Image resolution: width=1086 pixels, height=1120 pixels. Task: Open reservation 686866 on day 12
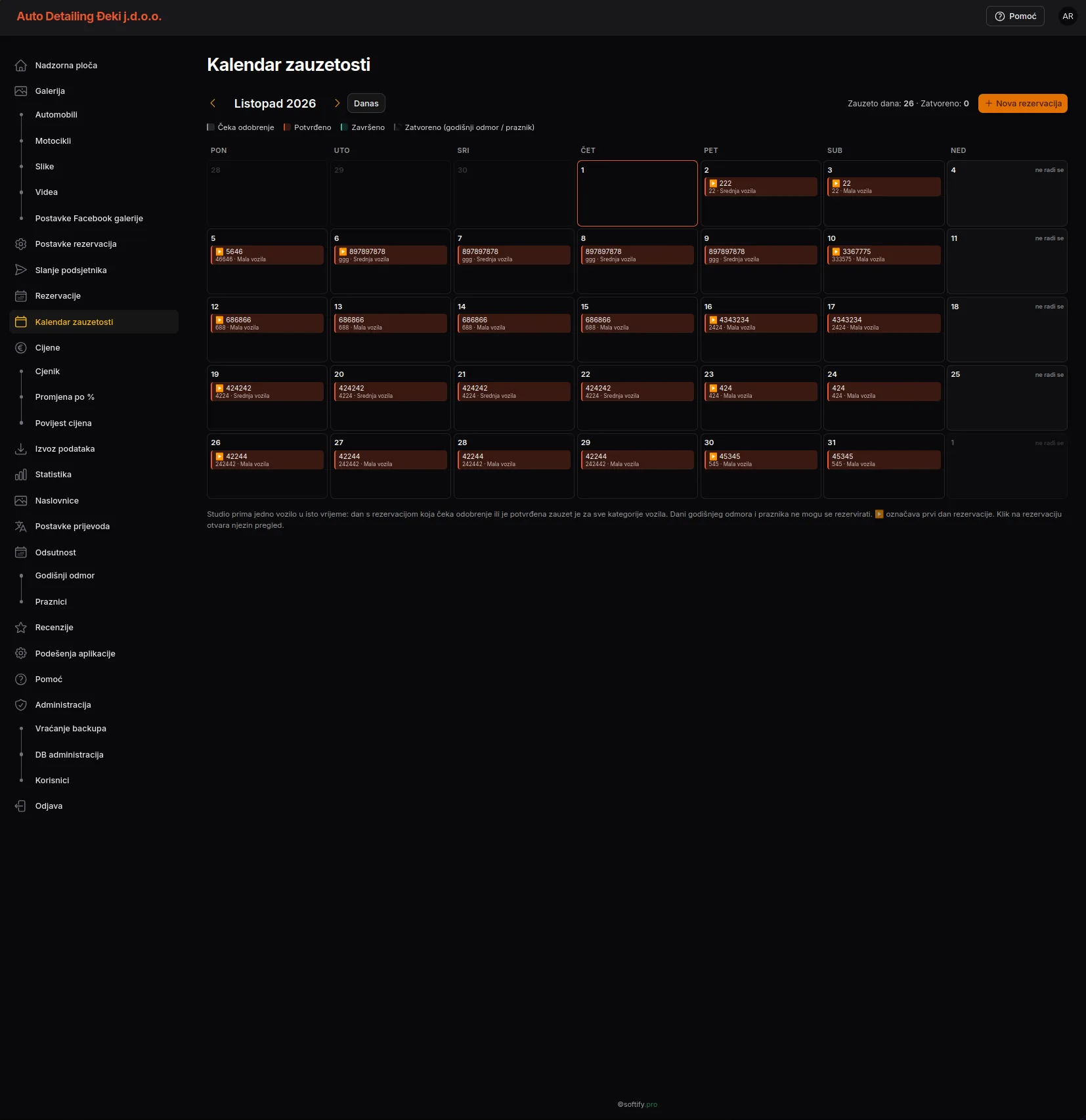pos(267,324)
